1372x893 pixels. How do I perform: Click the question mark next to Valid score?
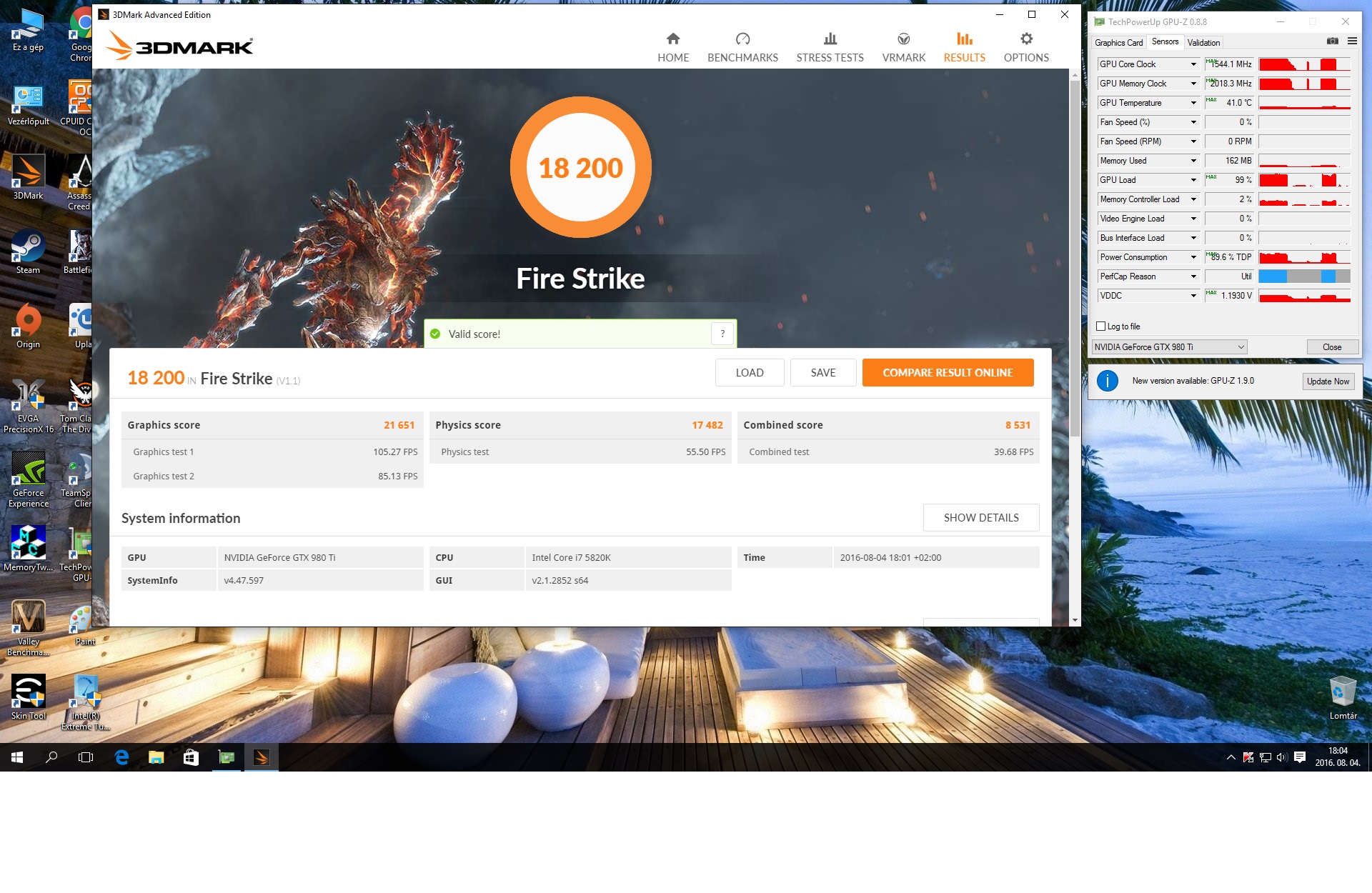(722, 334)
